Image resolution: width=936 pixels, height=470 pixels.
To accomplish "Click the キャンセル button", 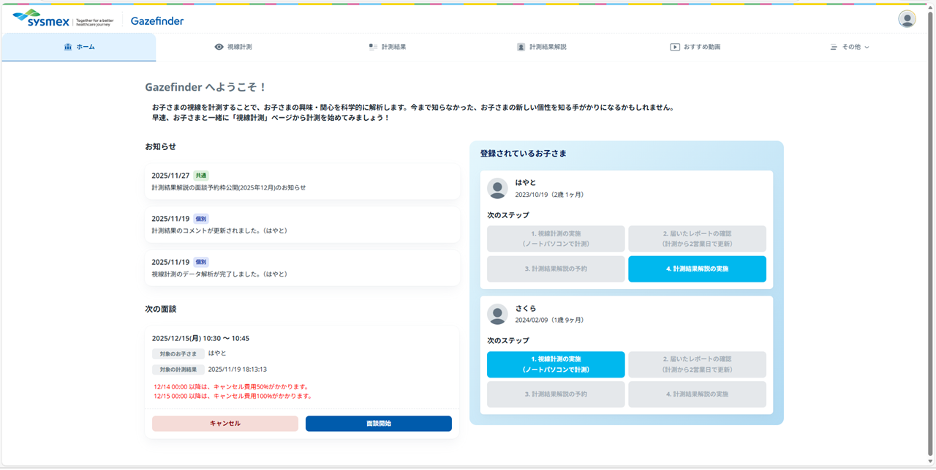I will 225,423.
